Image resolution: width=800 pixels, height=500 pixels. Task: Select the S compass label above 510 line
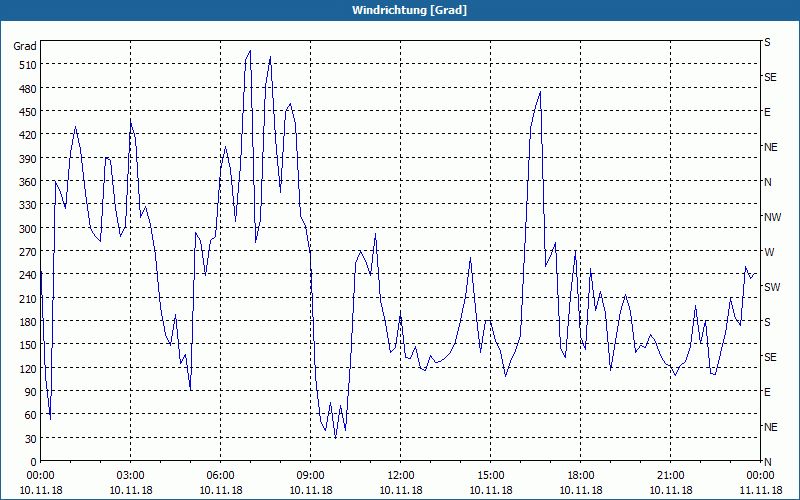767,42
